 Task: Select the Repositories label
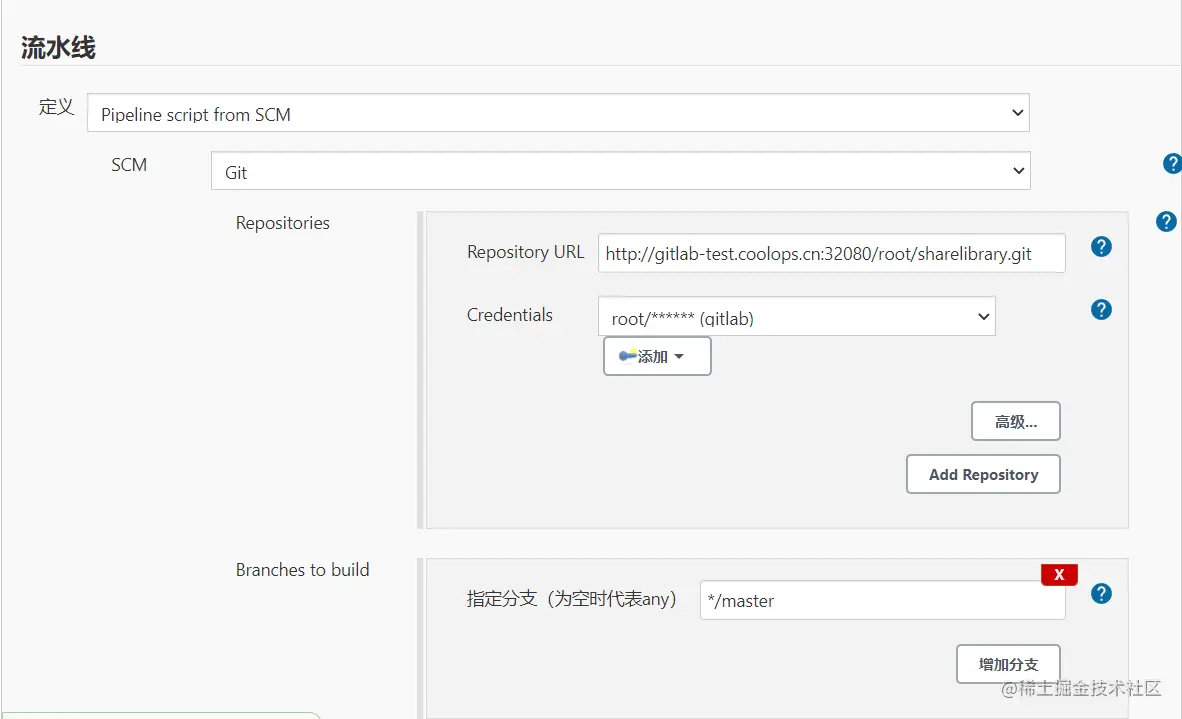coord(283,223)
